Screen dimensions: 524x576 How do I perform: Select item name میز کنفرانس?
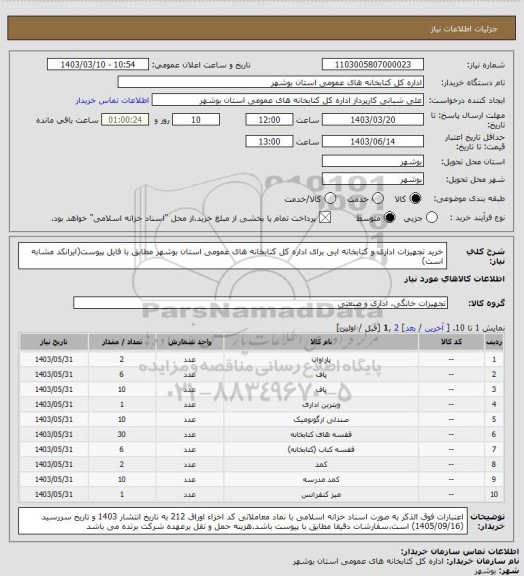coord(321,494)
